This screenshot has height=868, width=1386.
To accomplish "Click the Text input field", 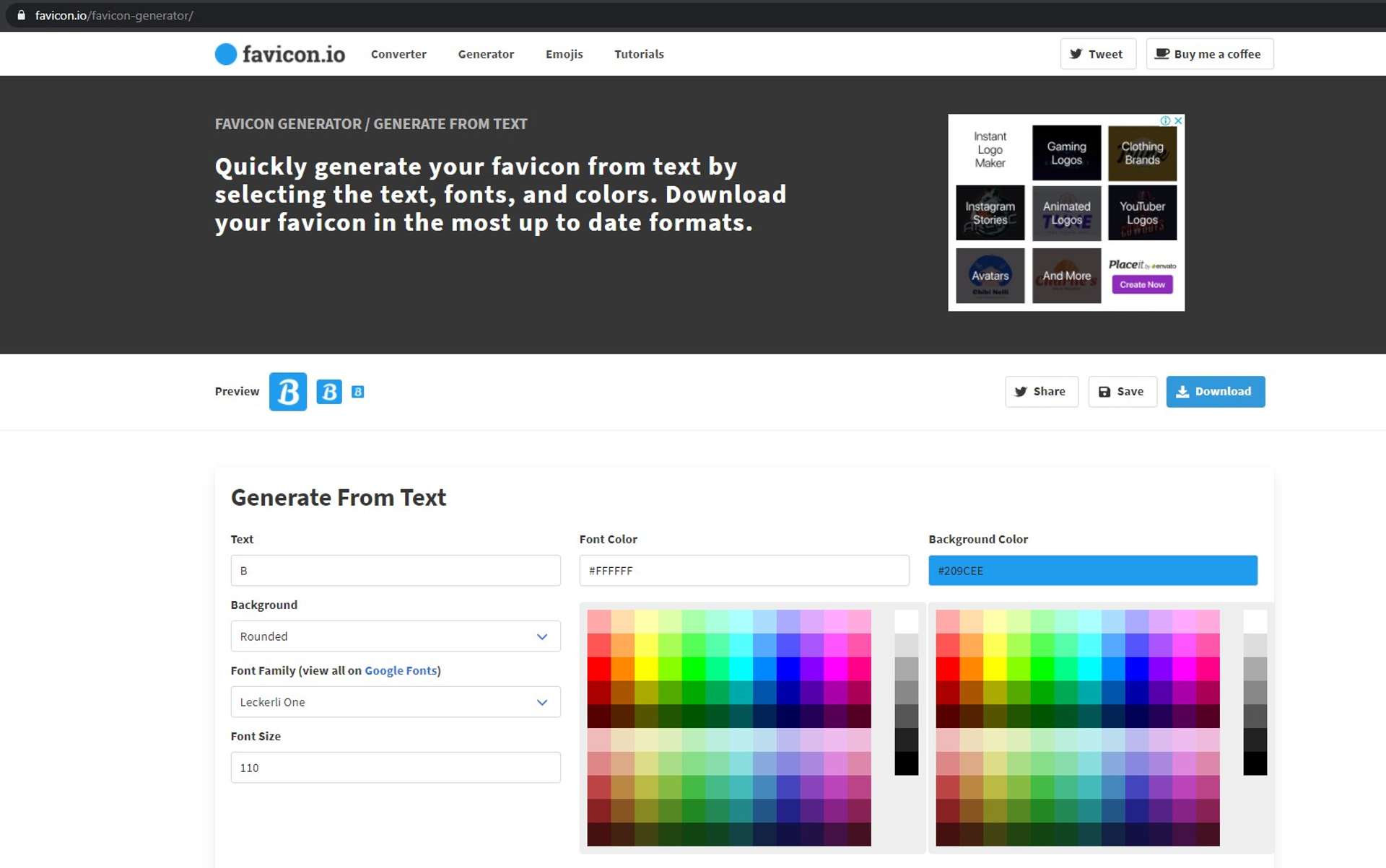I will 395,570.
